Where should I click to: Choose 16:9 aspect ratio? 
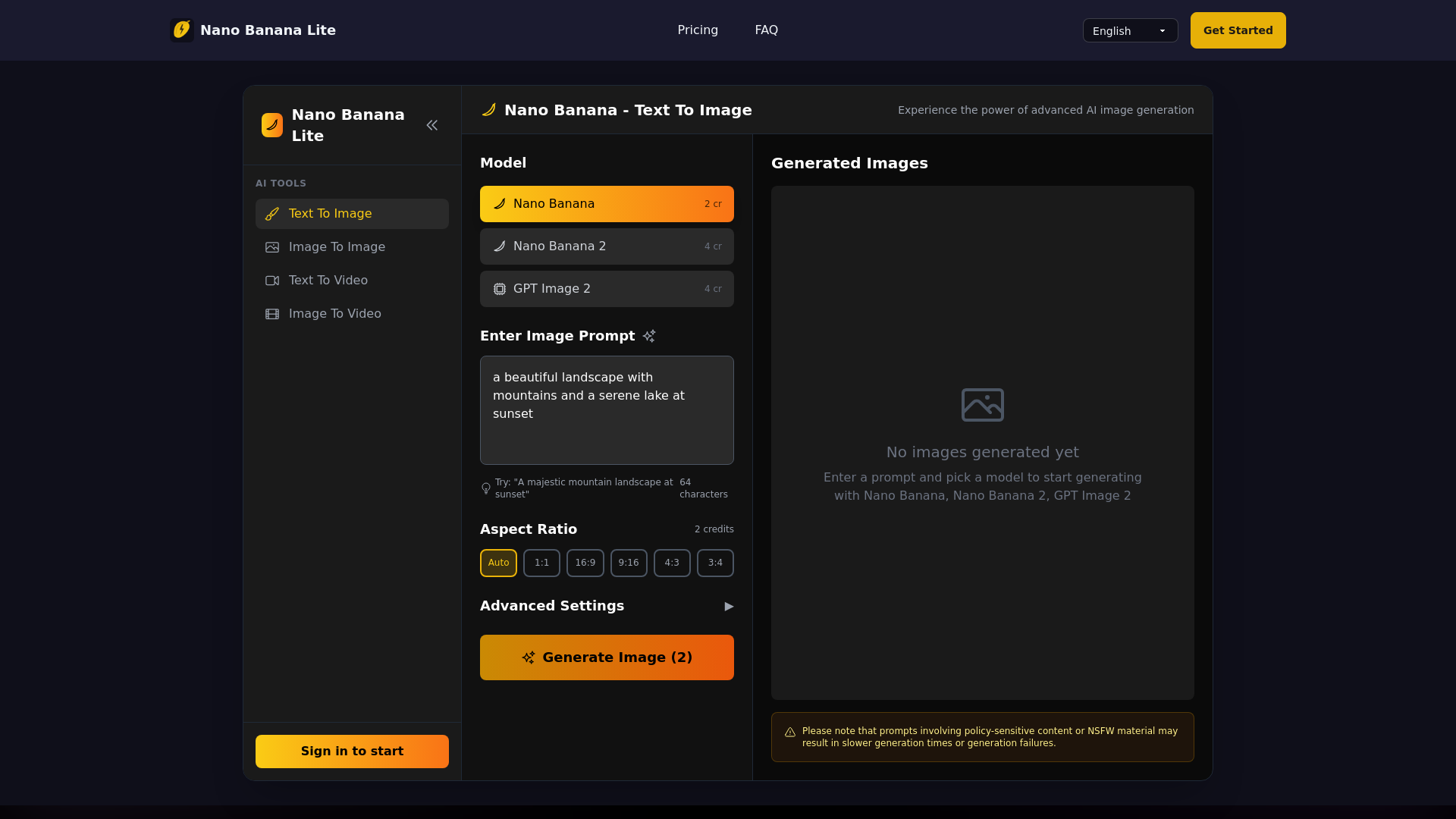click(x=585, y=563)
